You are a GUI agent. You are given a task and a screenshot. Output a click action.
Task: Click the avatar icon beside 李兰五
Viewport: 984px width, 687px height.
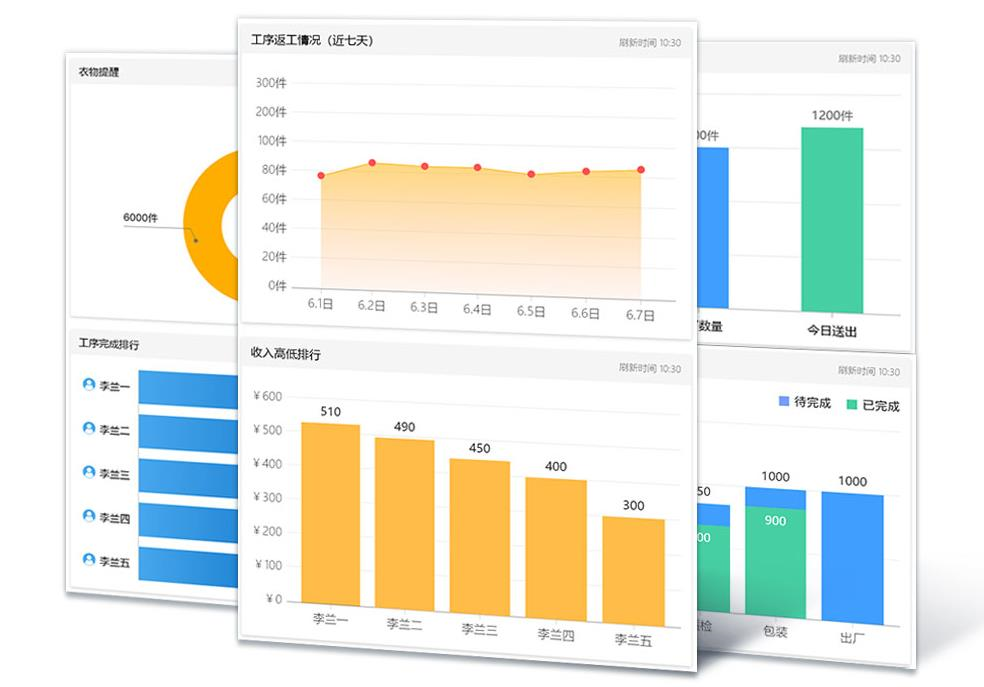tap(89, 560)
